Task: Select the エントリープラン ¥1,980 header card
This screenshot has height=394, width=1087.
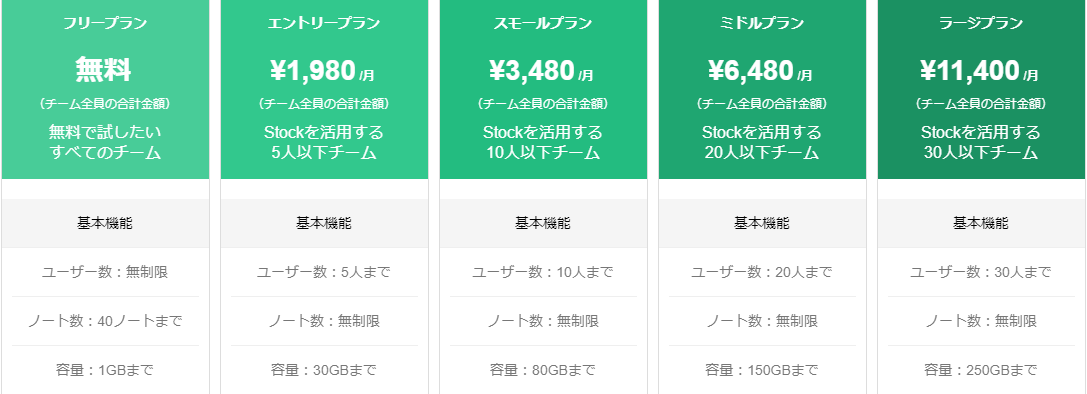Action: pos(324,89)
